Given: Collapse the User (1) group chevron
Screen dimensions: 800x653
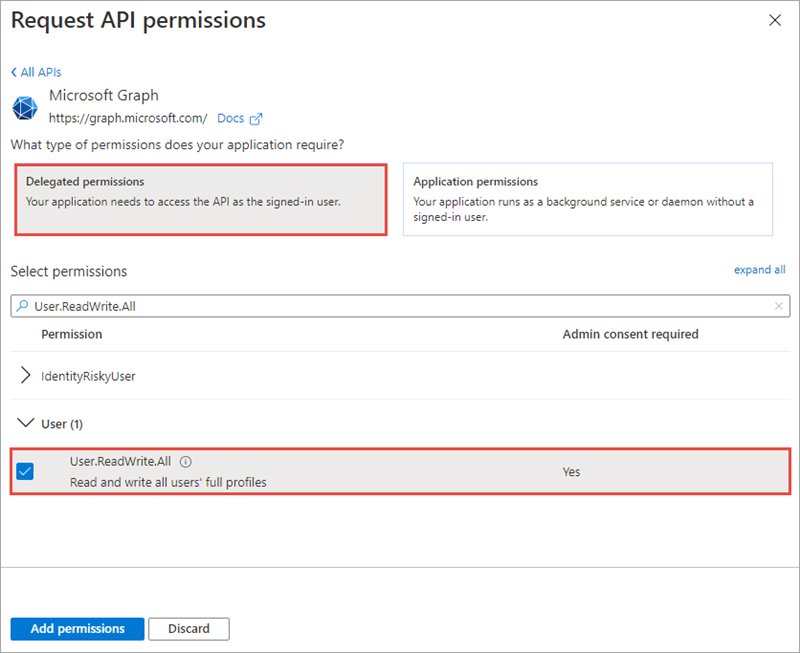Looking at the screenshot, I should (26, 423).
